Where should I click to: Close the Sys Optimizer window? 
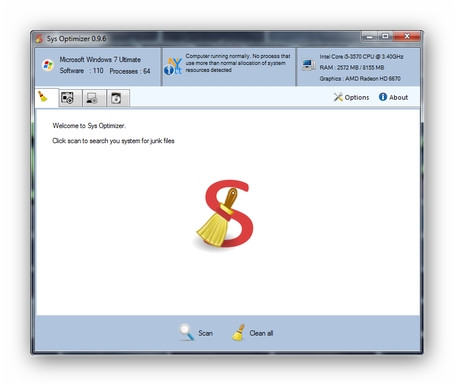[407, 36]
